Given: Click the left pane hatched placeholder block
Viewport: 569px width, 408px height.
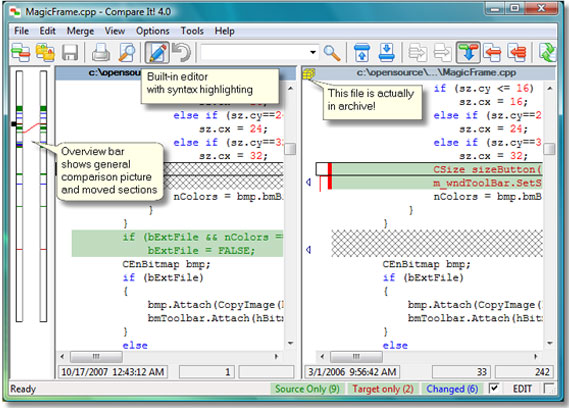Looking at the screenshot, I should click(223, 176).
